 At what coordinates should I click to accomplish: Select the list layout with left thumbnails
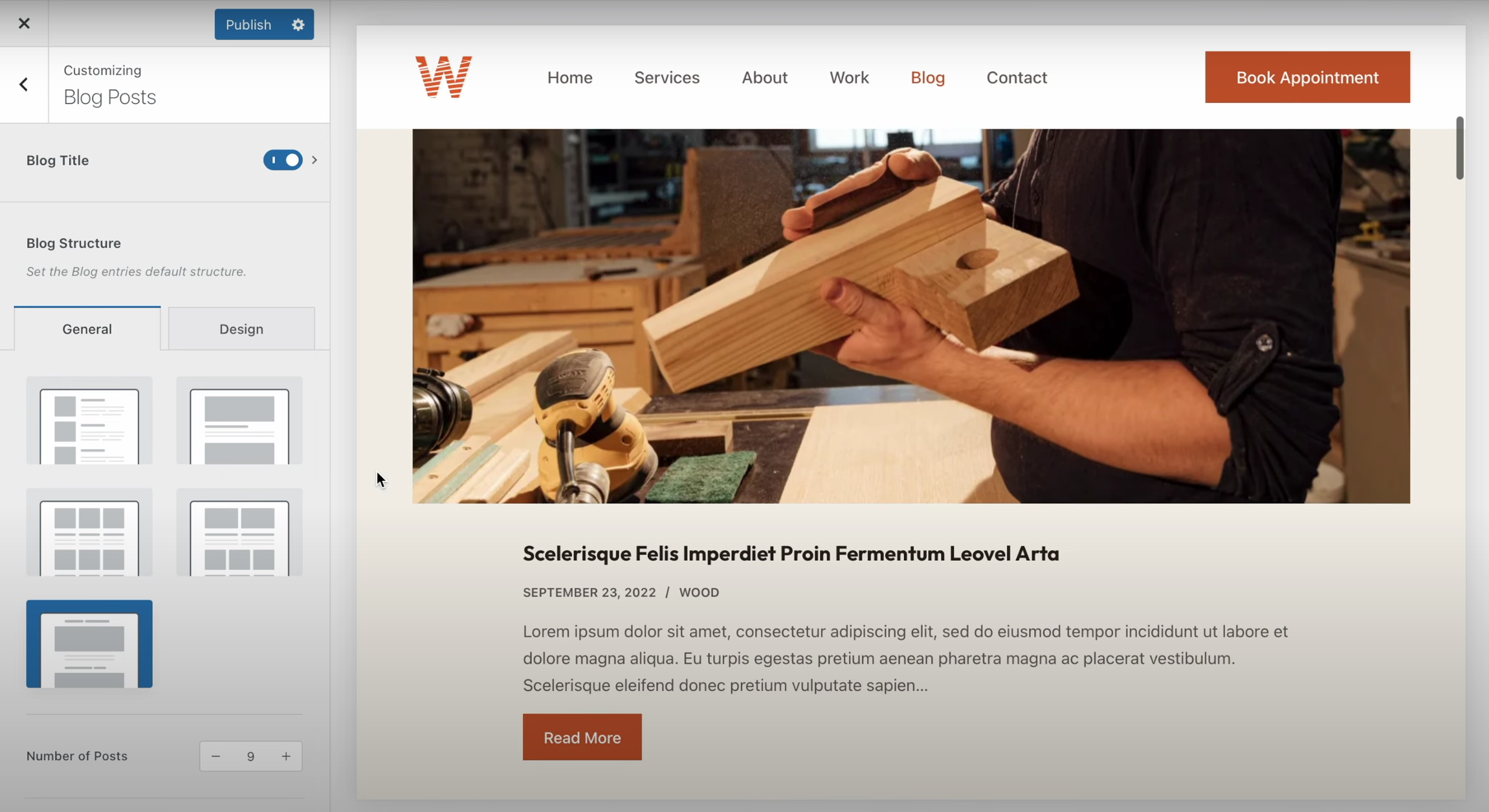[89, 421]
